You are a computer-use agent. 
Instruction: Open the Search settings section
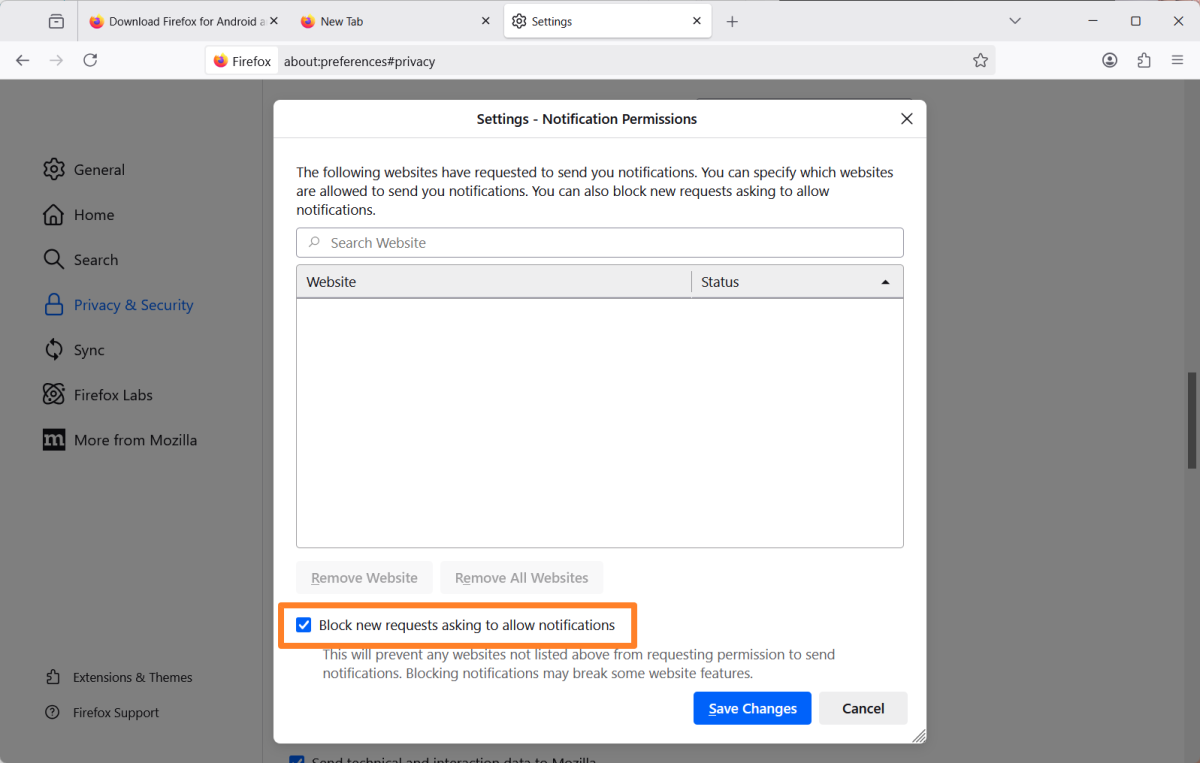click(x=96, y=259)
